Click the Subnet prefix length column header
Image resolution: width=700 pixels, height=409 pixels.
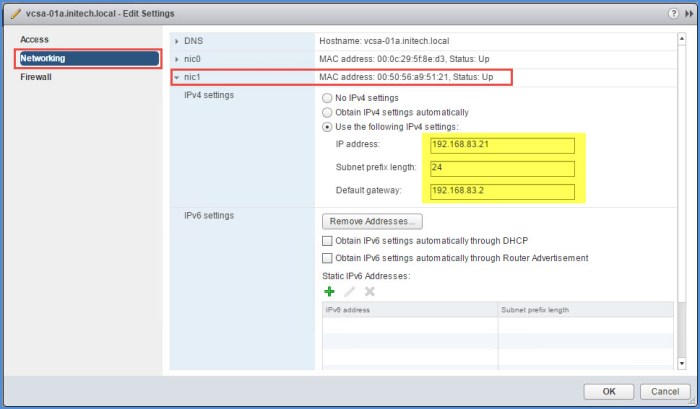point(586,310)
